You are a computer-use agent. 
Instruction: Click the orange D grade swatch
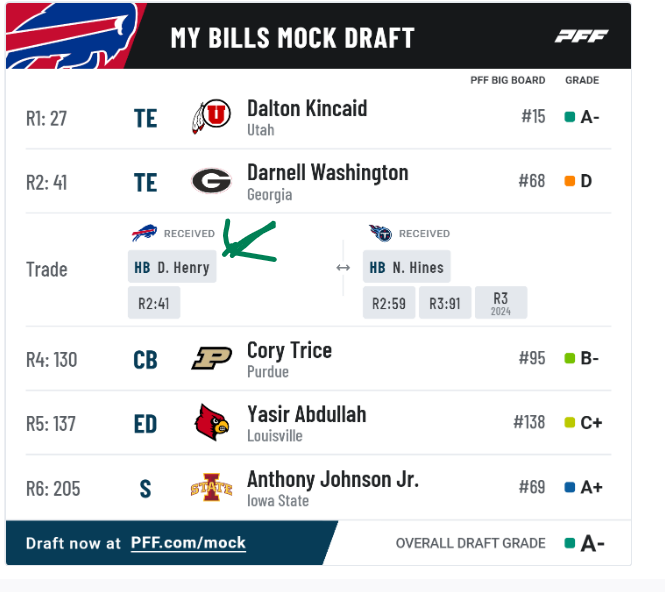[x=570, y=181]
